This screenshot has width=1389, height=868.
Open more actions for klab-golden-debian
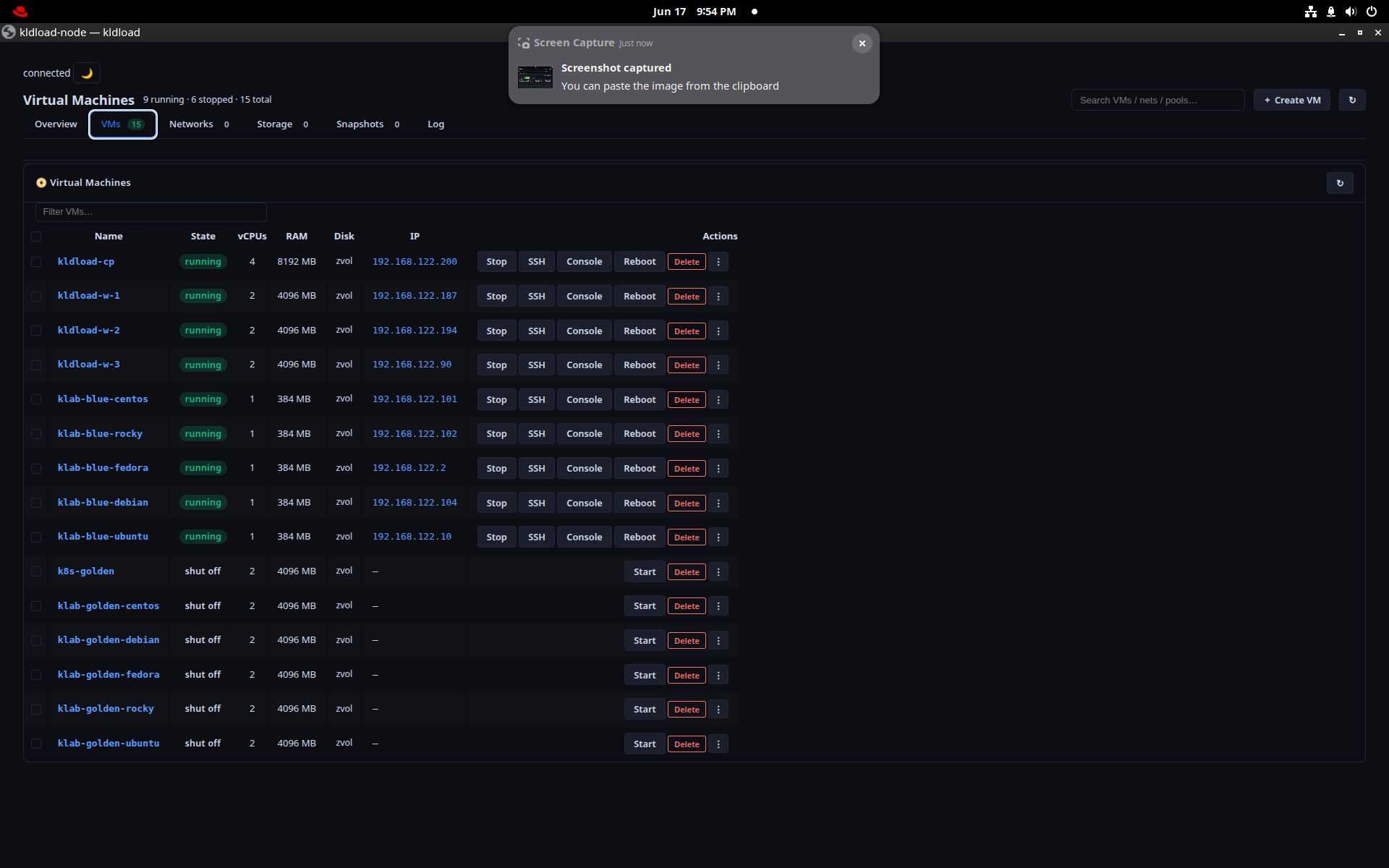718,641
